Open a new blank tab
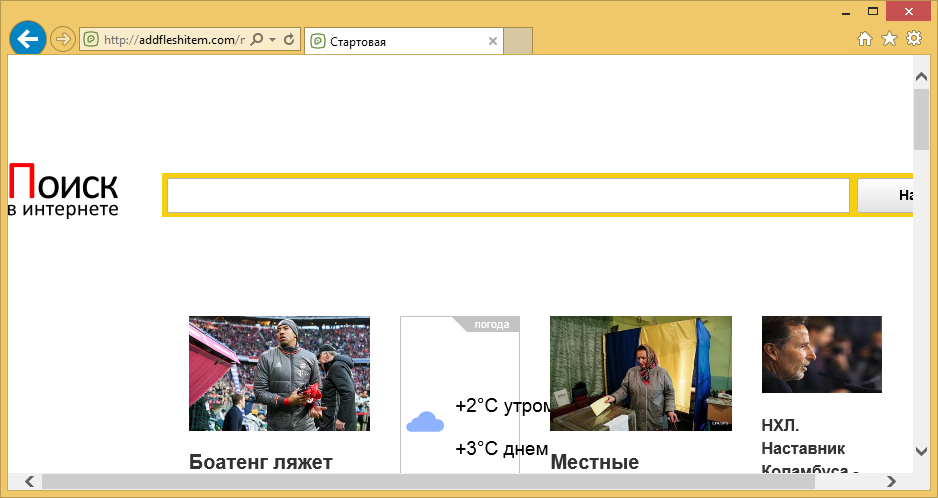The image size is (938, 498). click(518, 41)
